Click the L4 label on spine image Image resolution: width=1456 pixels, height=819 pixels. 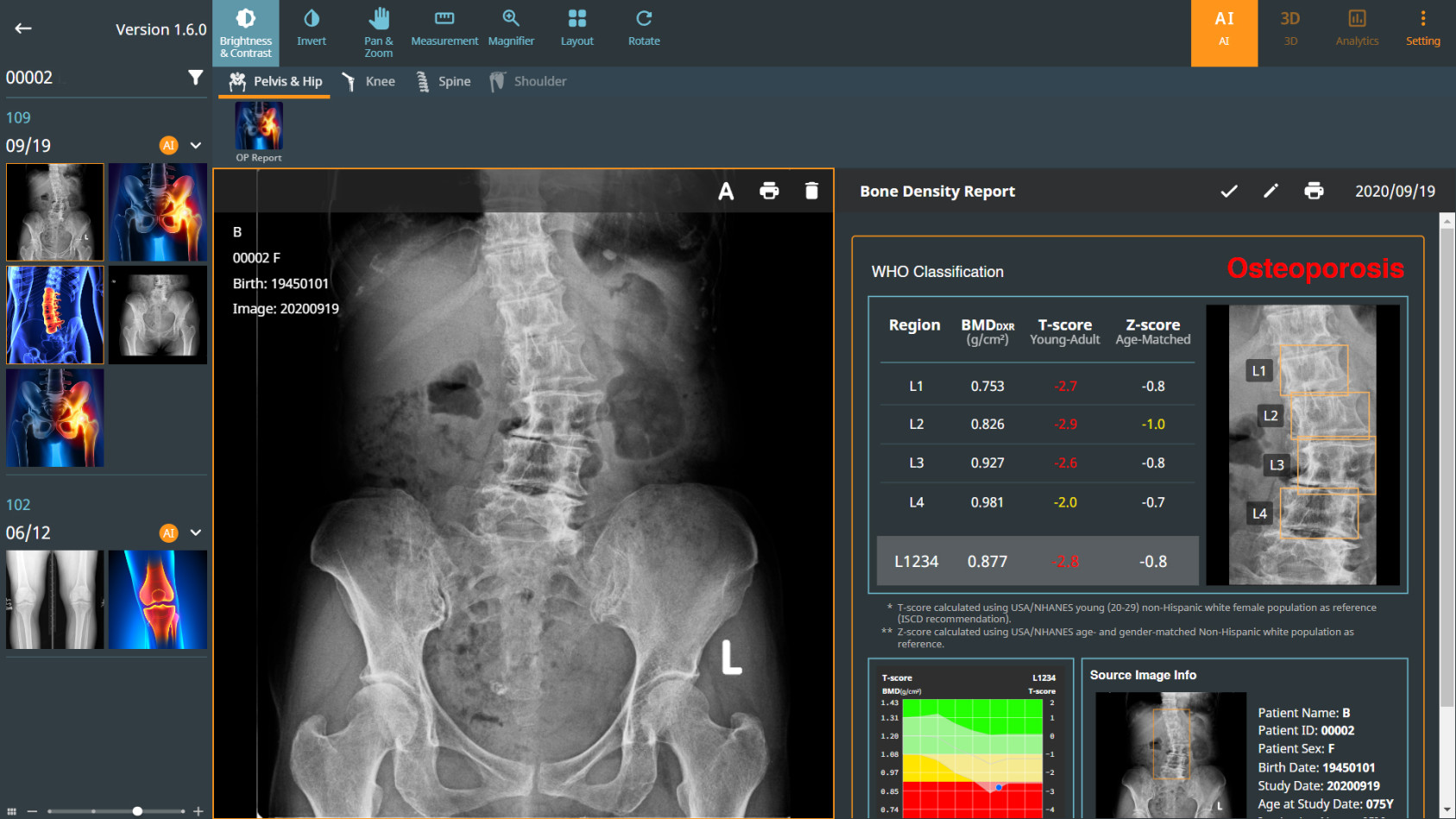point(1260,513)
